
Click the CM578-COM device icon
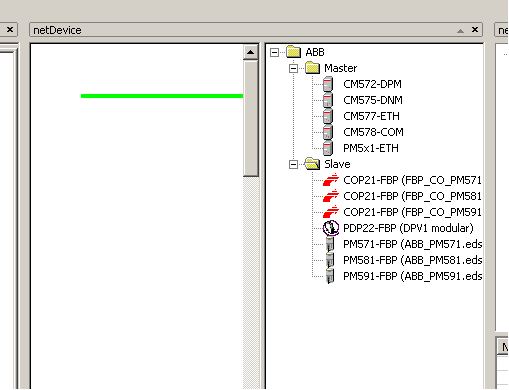point(328,132)
